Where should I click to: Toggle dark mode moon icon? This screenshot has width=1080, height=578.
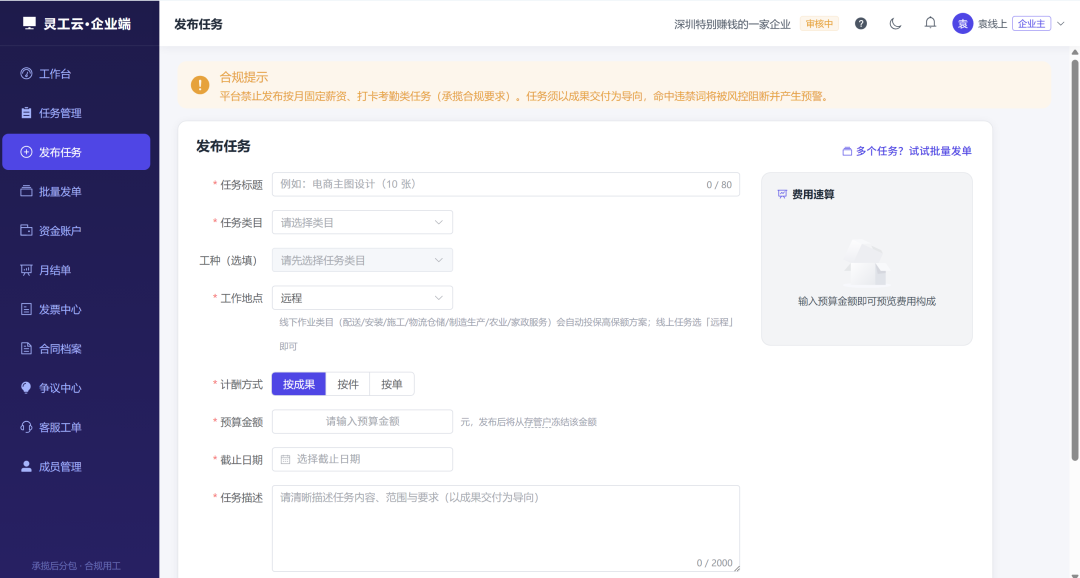point(895,23)
